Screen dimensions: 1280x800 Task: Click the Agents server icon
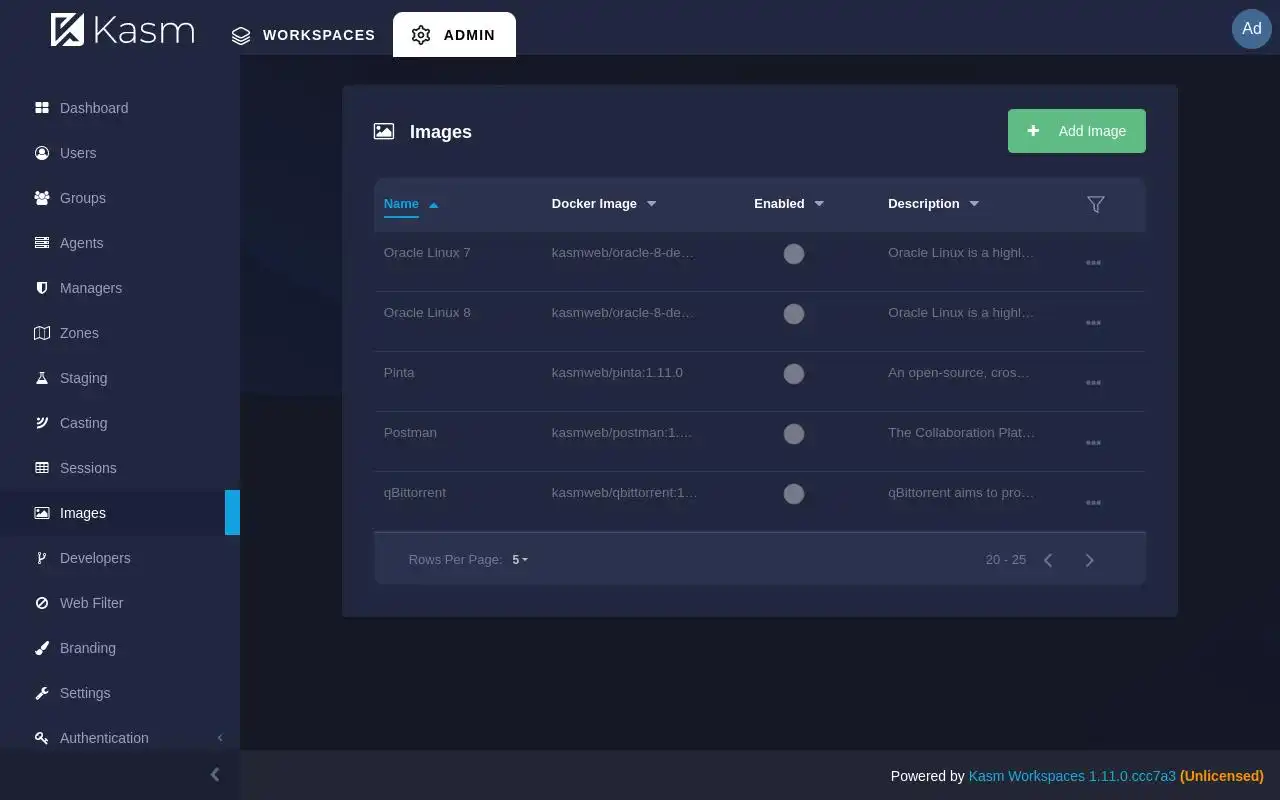coord(42,243)
